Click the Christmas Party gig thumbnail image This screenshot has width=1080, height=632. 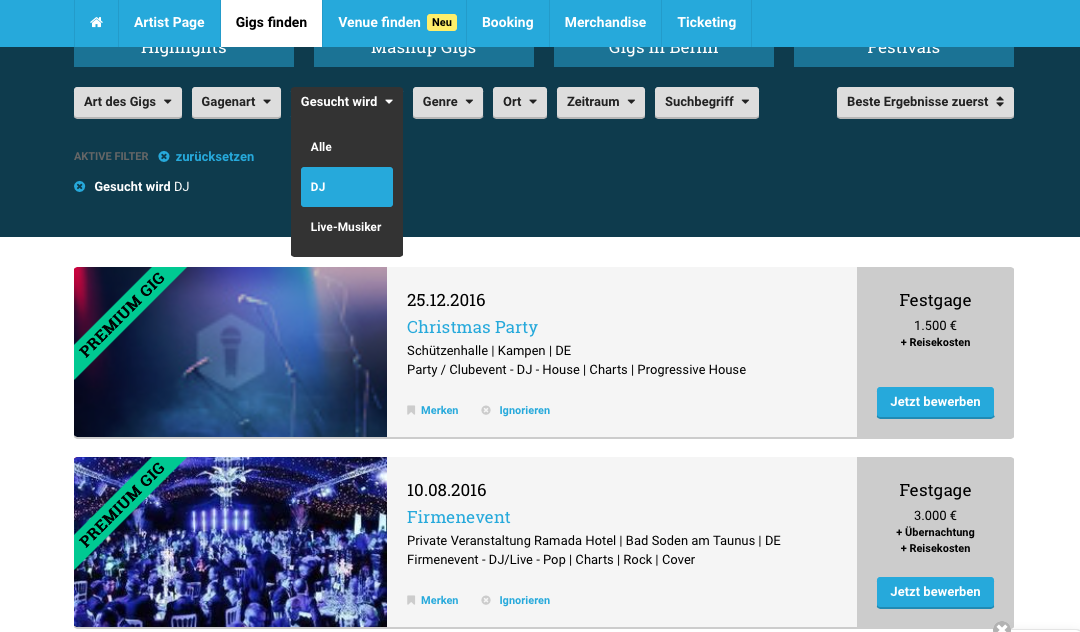point(230,352)
